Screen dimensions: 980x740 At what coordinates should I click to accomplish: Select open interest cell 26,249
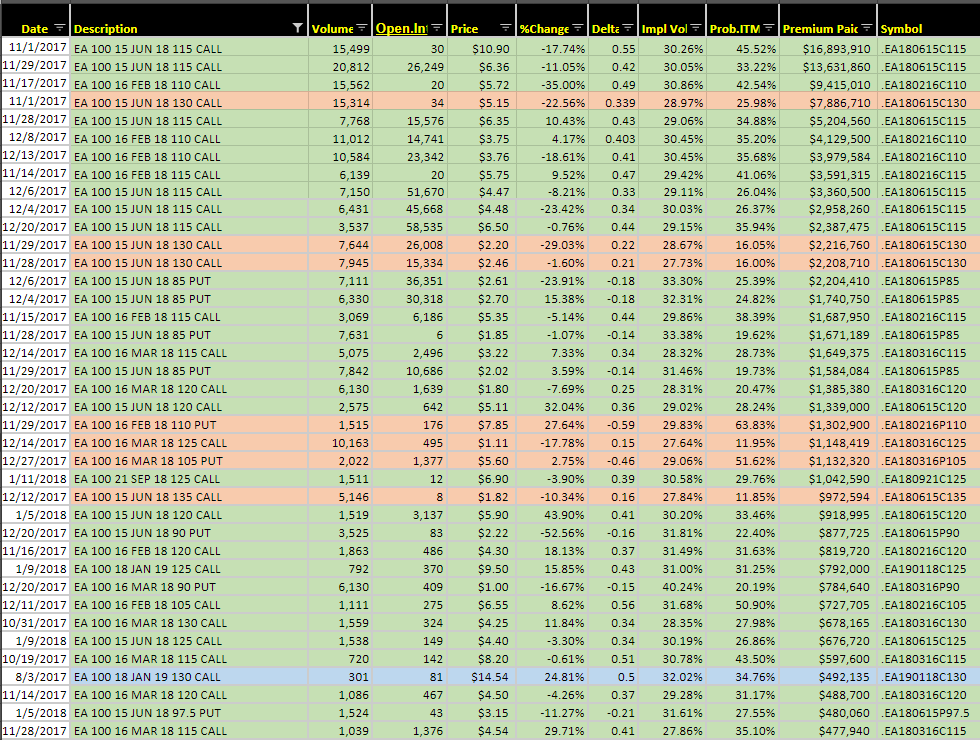(x=409, y=67)
